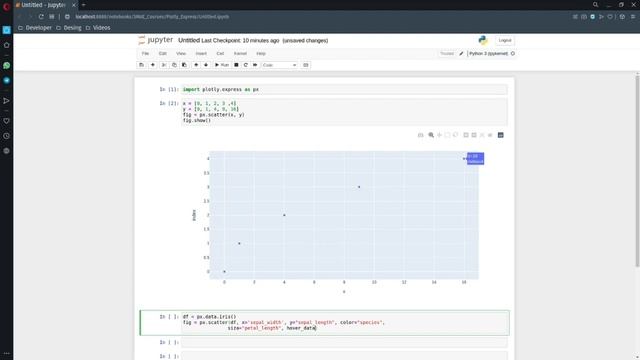The height and width of the screenshot is (360, 640).
Task: Open the Opera sidebar home icon
Action: pos(7,45)
